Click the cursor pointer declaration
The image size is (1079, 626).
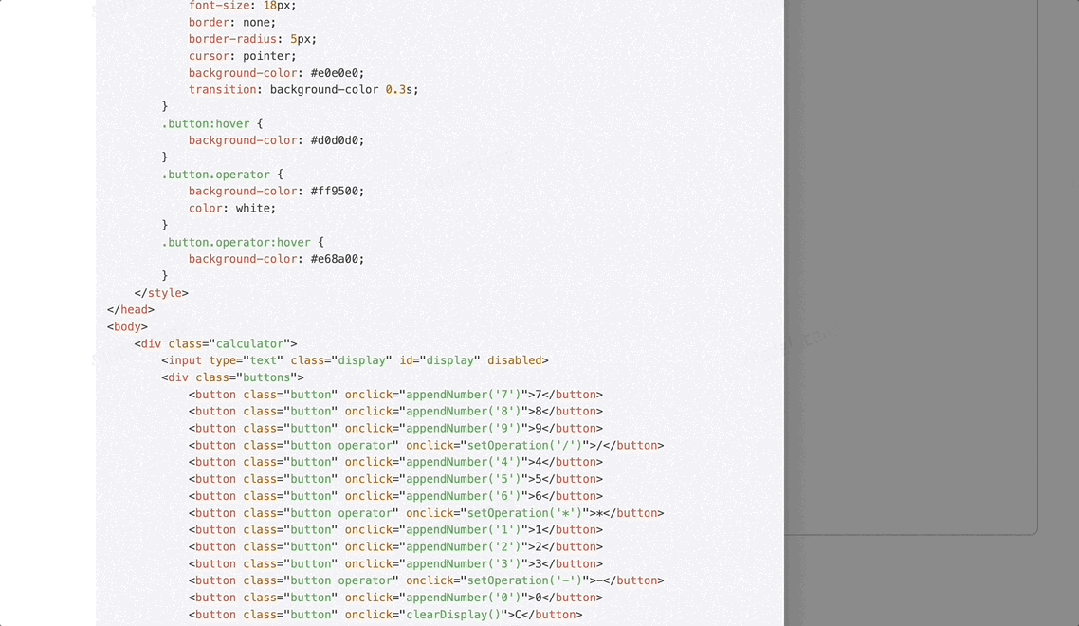tap(242, 56)
